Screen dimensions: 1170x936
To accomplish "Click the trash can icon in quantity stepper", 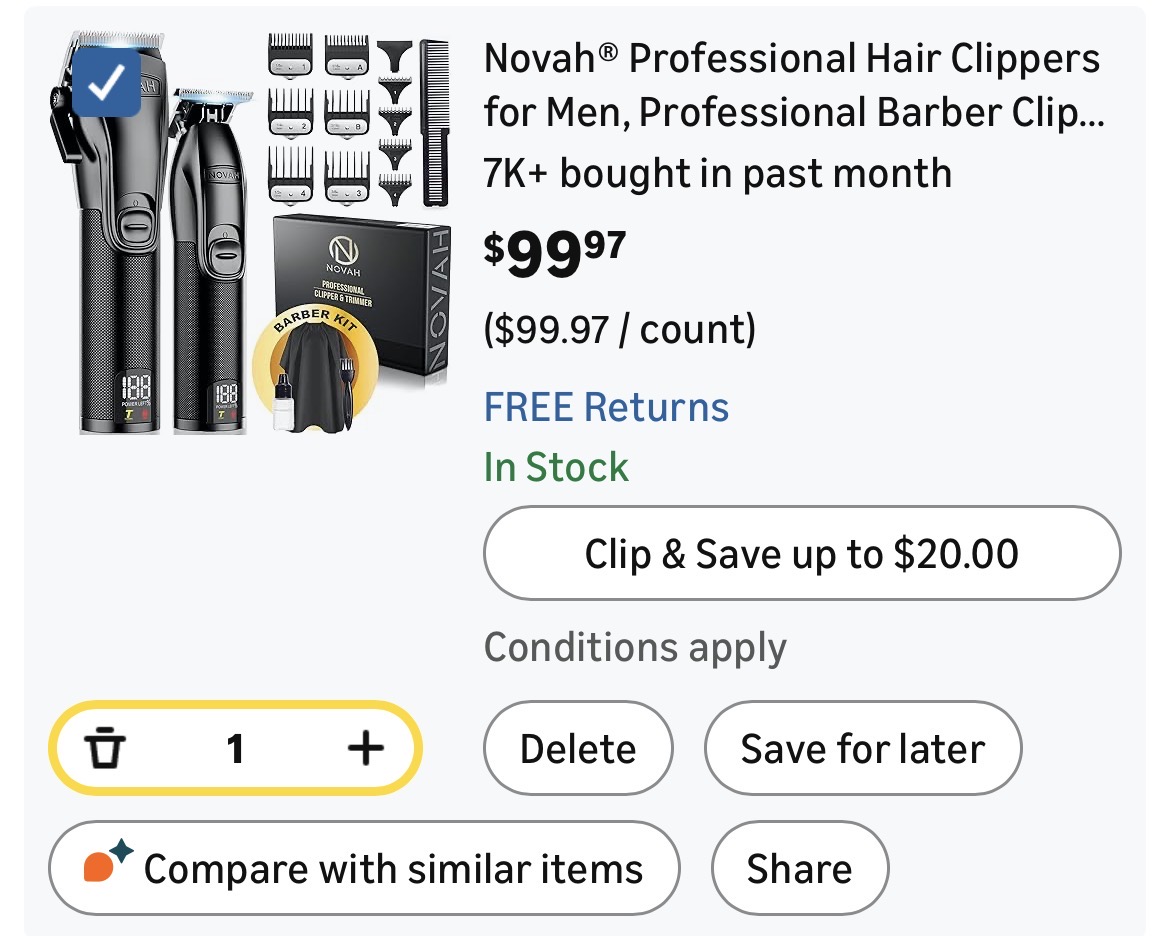I will [105, 748].
